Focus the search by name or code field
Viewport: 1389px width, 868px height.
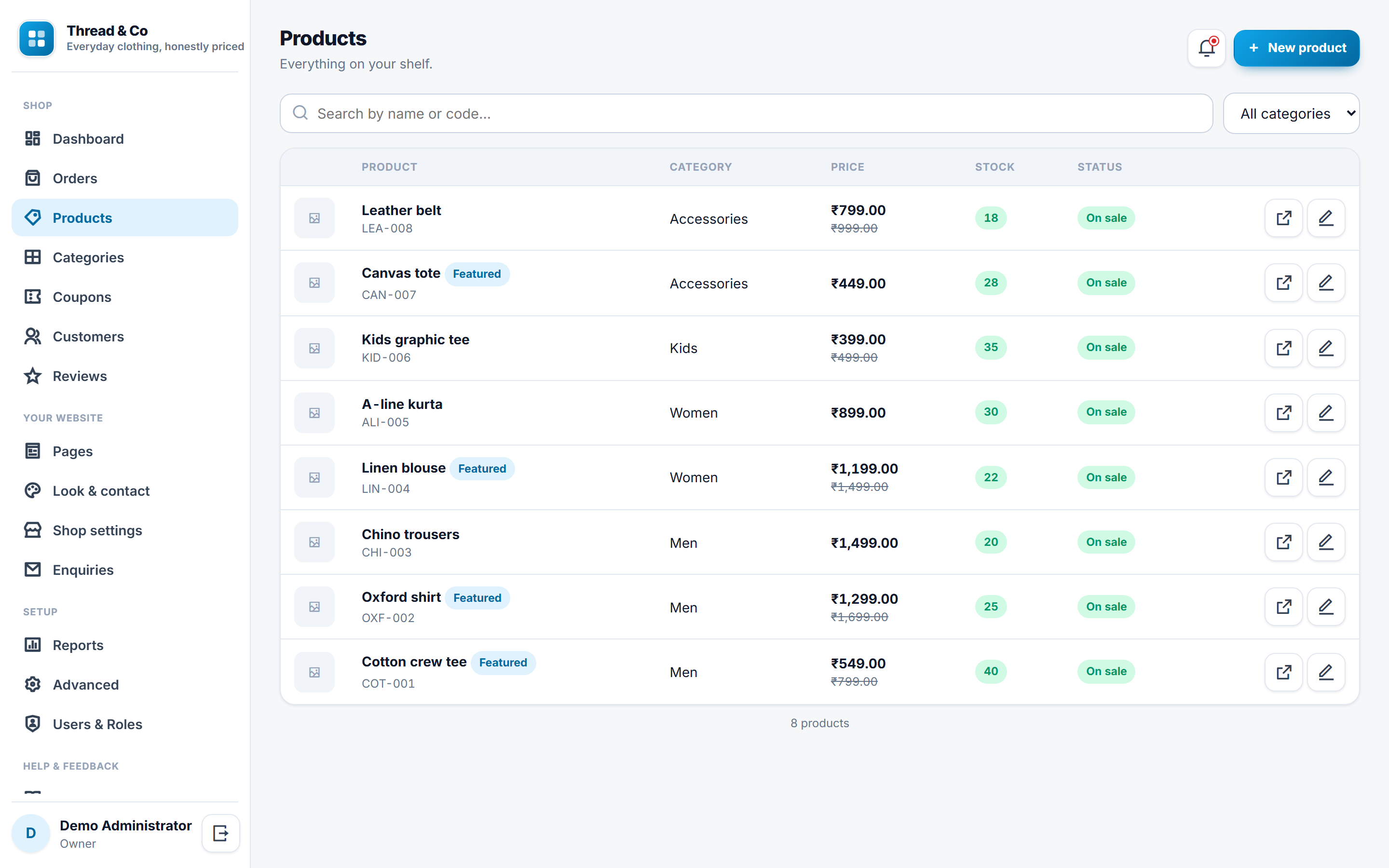pyautogui.click(x=746, y=113)
